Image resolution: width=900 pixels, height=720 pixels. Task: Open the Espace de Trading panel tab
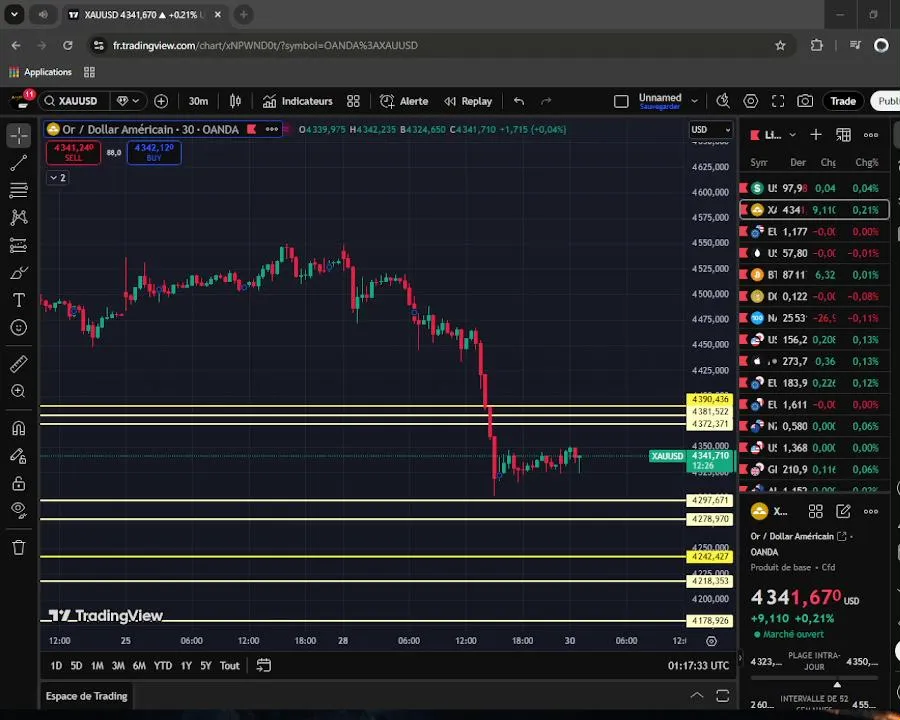coord(86,696)
